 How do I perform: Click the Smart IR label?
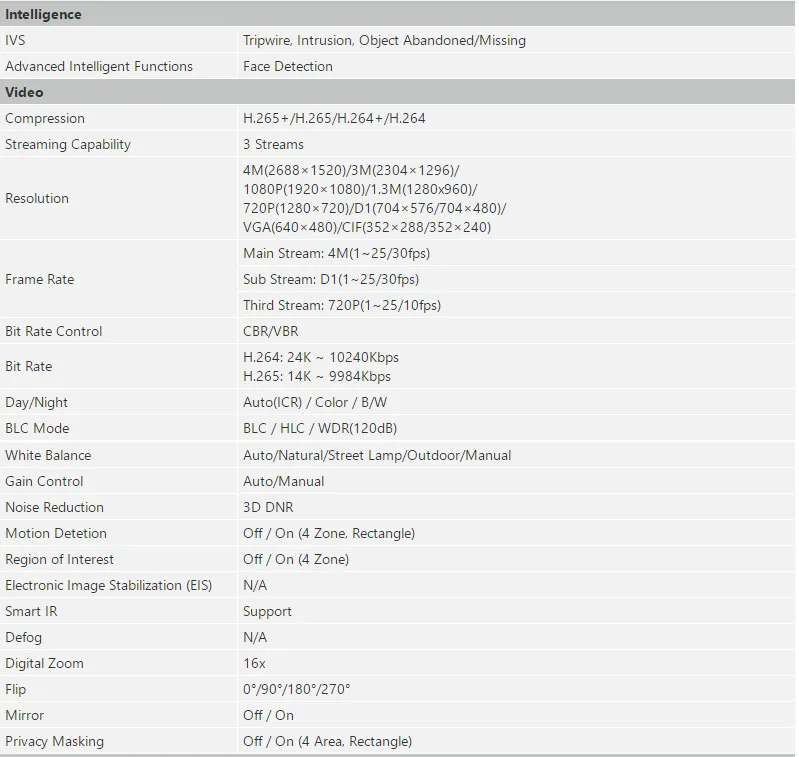[31, 611]
